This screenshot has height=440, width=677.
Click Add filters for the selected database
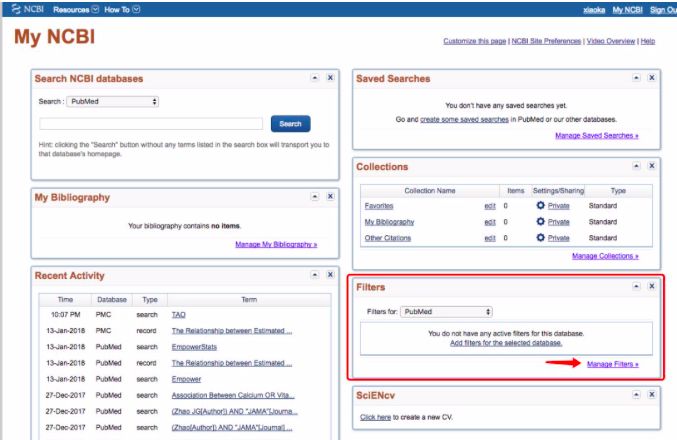(506, 343)
